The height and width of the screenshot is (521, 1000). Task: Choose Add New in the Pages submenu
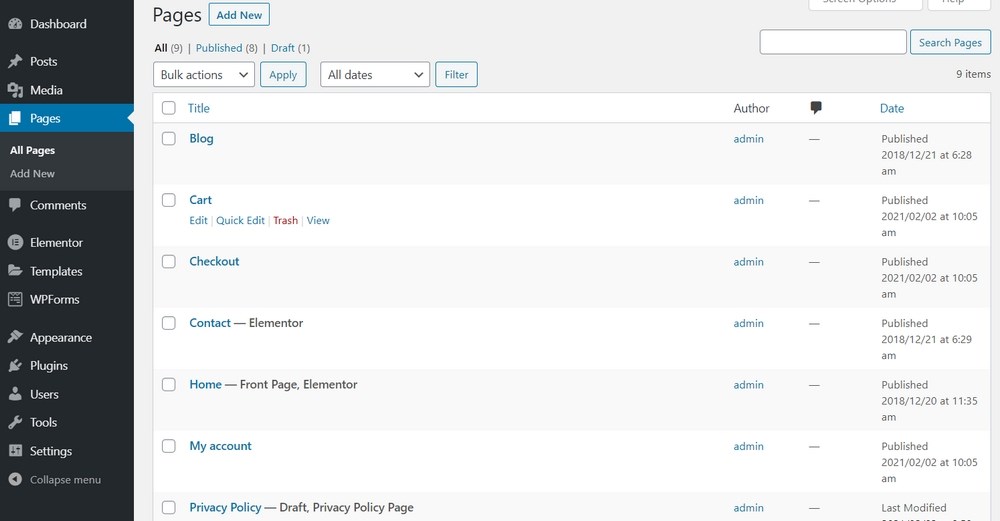click(x=33, y=173)
